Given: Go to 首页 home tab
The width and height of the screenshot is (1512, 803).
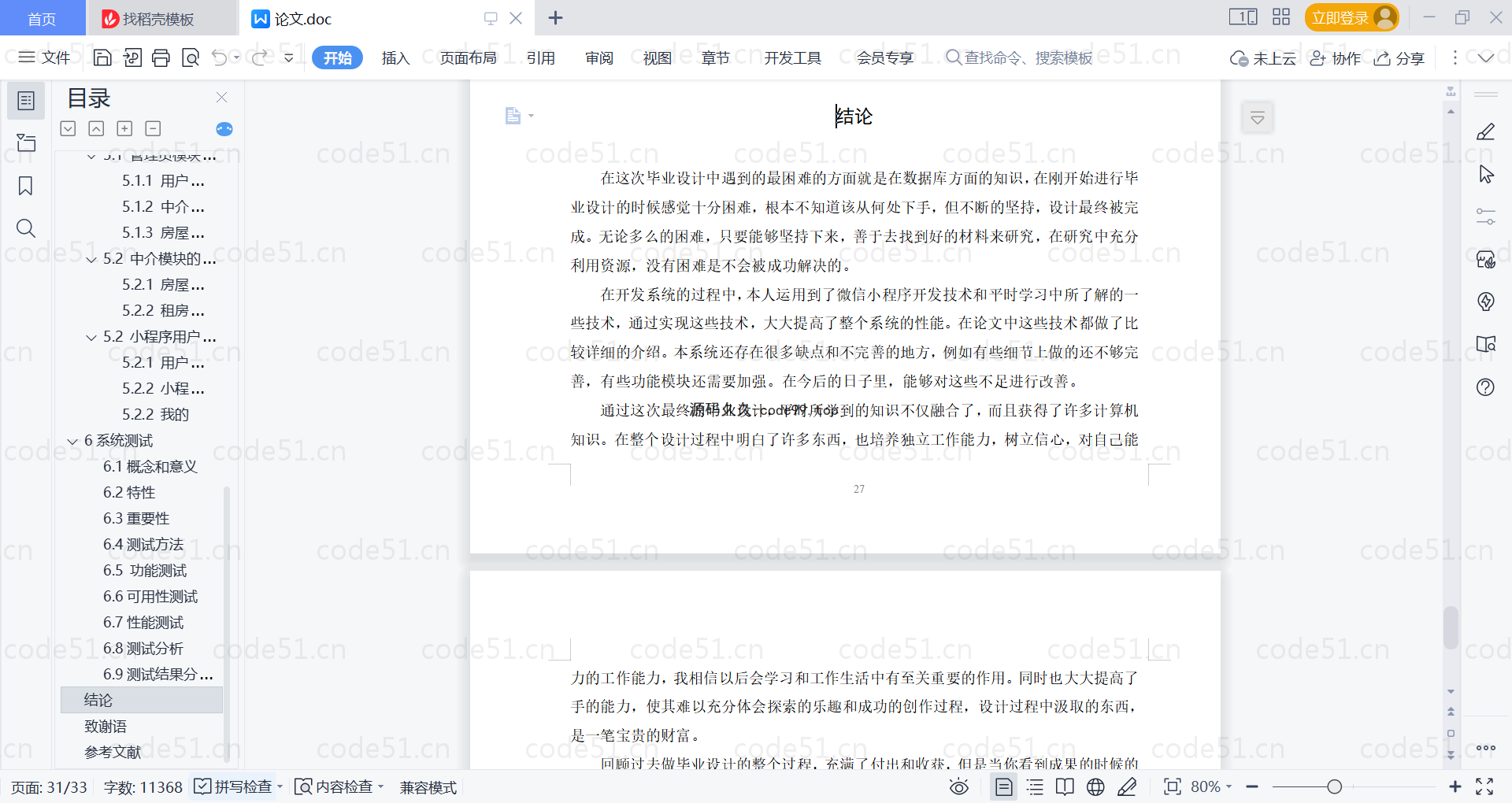Looking at the screenshot, I should click(42, 18).
